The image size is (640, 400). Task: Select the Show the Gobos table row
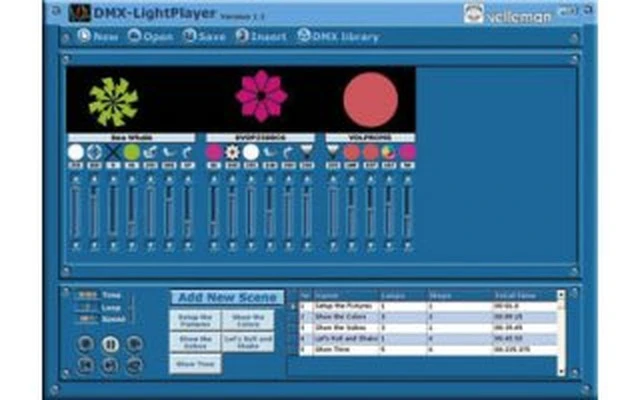428,328
